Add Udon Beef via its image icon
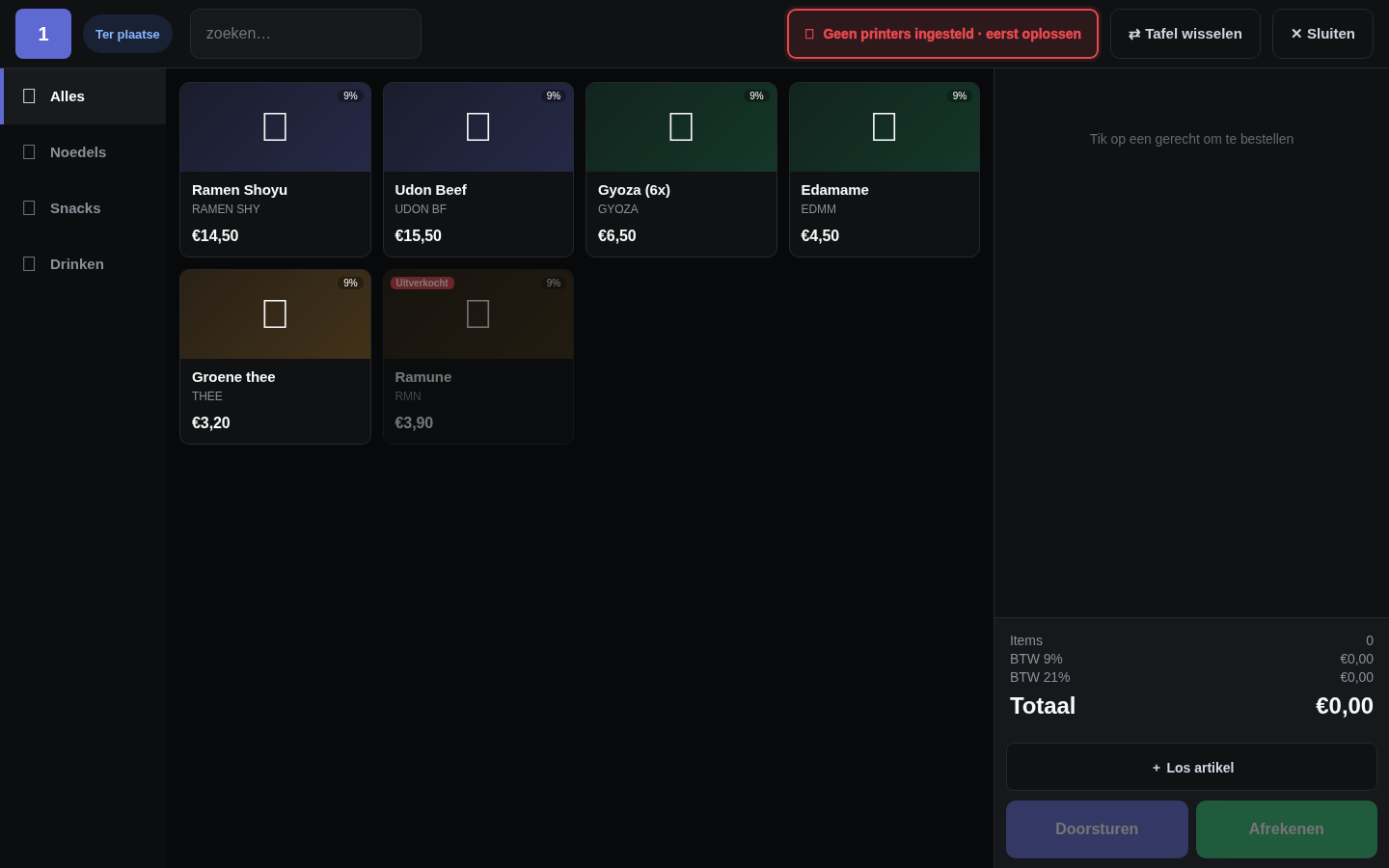1389x868 pixels. [478, 126]
